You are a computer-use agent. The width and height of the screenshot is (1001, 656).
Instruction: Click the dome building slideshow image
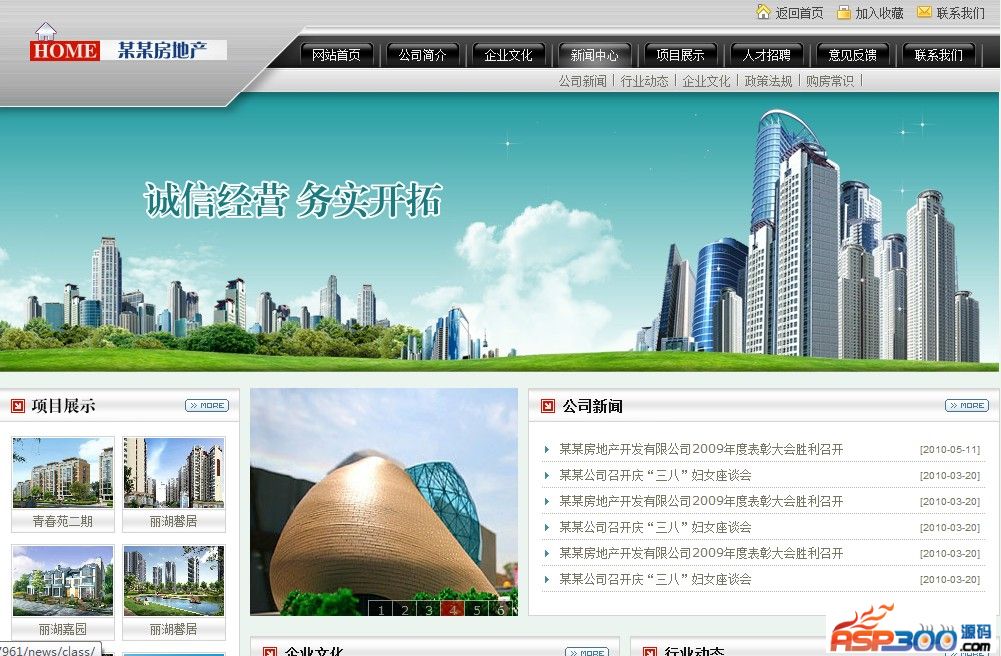click(384, 502)
